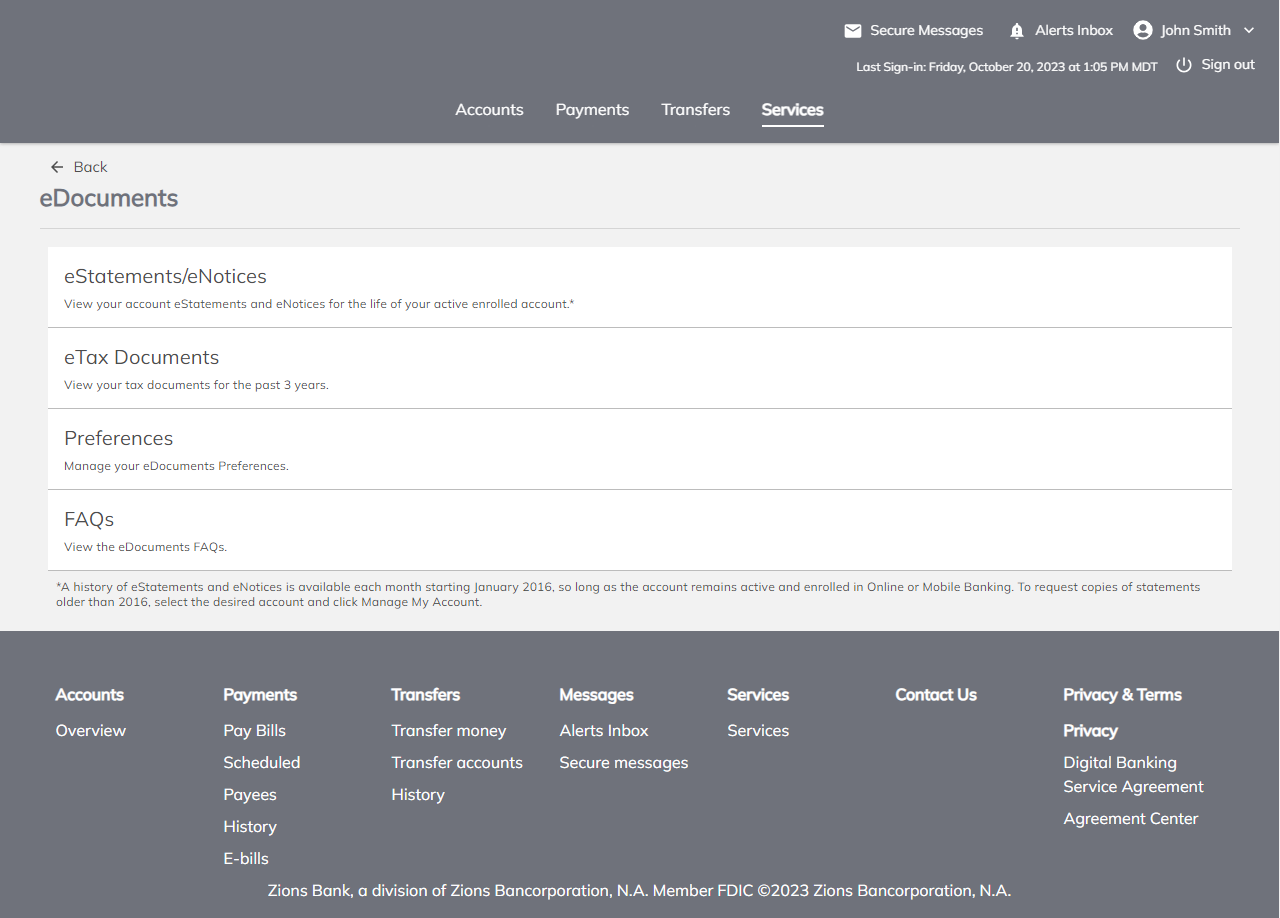Expand the John Smith account dropdown chevron
The image size is (1280, 918).
tap(1248, 30)
